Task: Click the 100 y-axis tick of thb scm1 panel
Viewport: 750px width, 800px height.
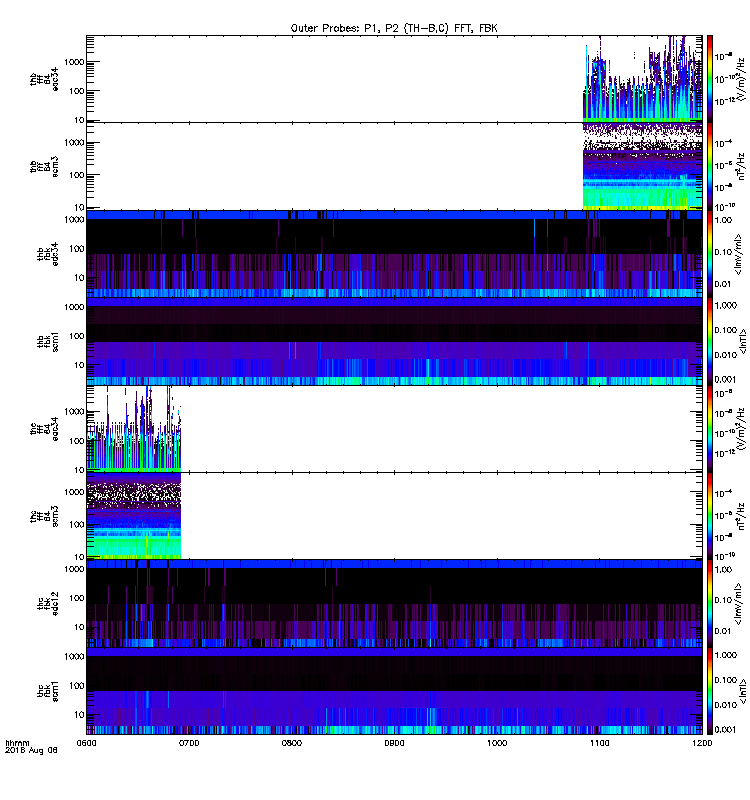Action: pyautogui.click(x=77, y=336)
